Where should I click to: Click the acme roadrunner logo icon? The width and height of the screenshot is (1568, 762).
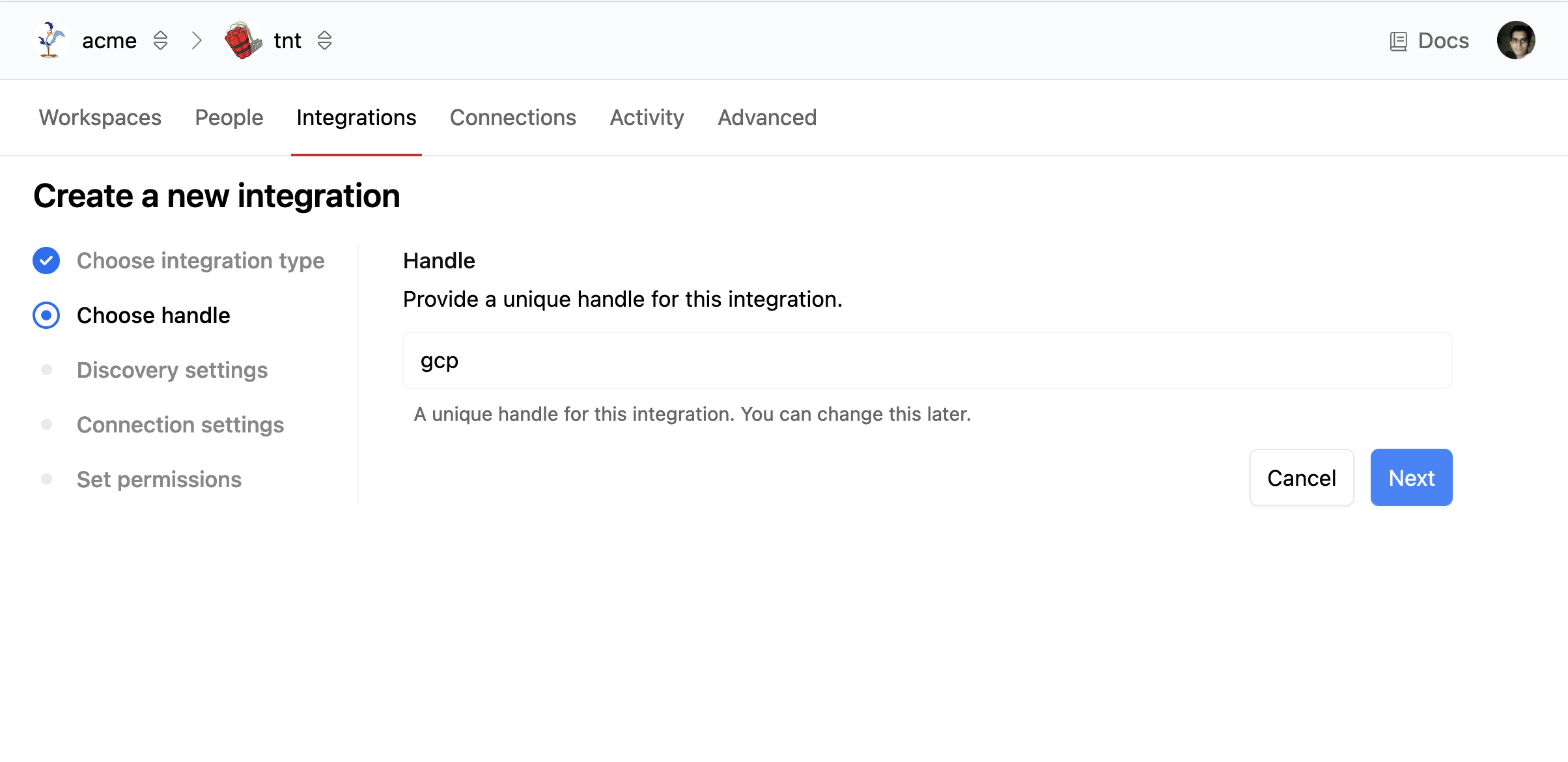51,40
